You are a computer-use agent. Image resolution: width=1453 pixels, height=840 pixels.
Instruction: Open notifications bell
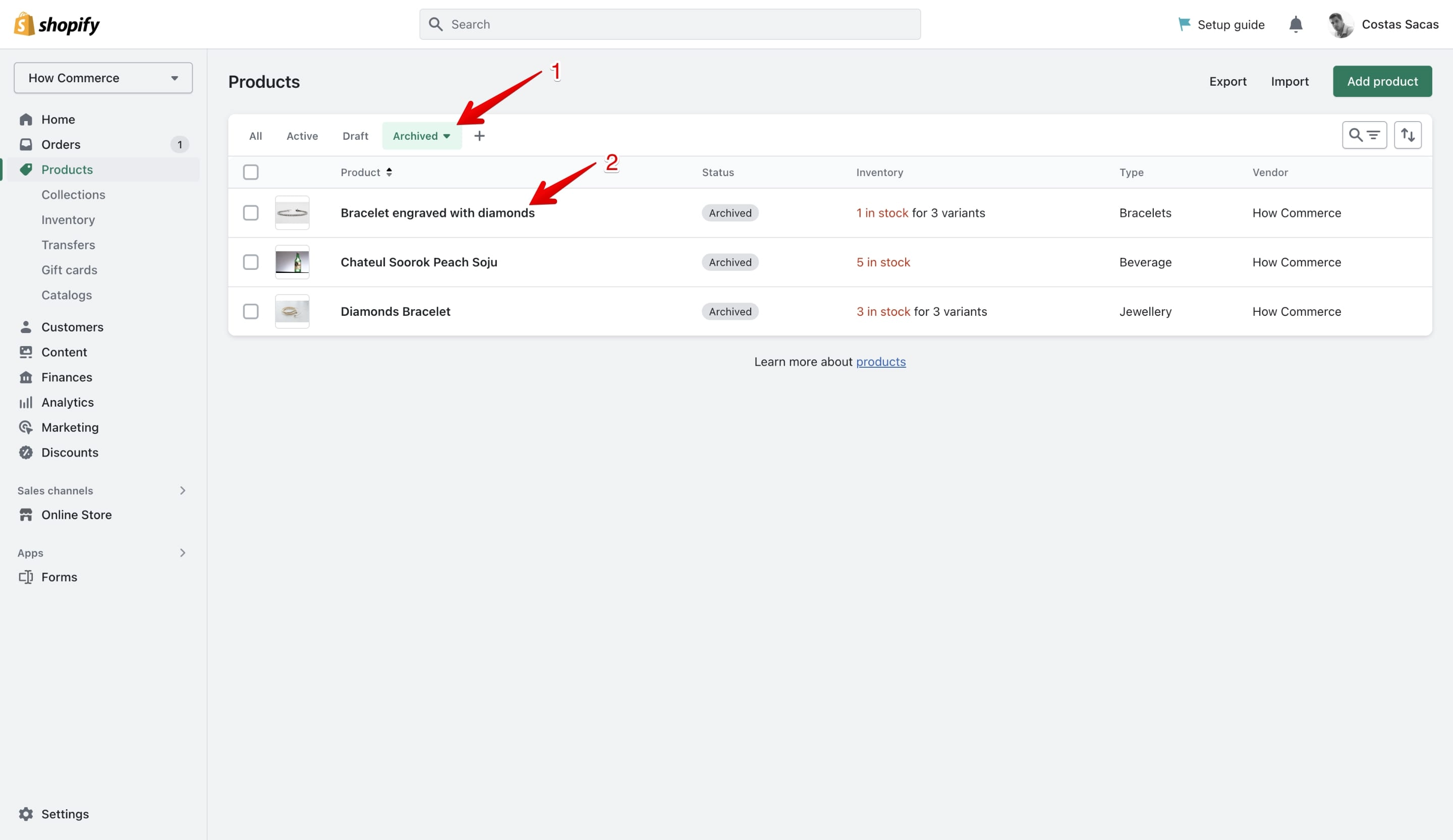[1296, 24]
